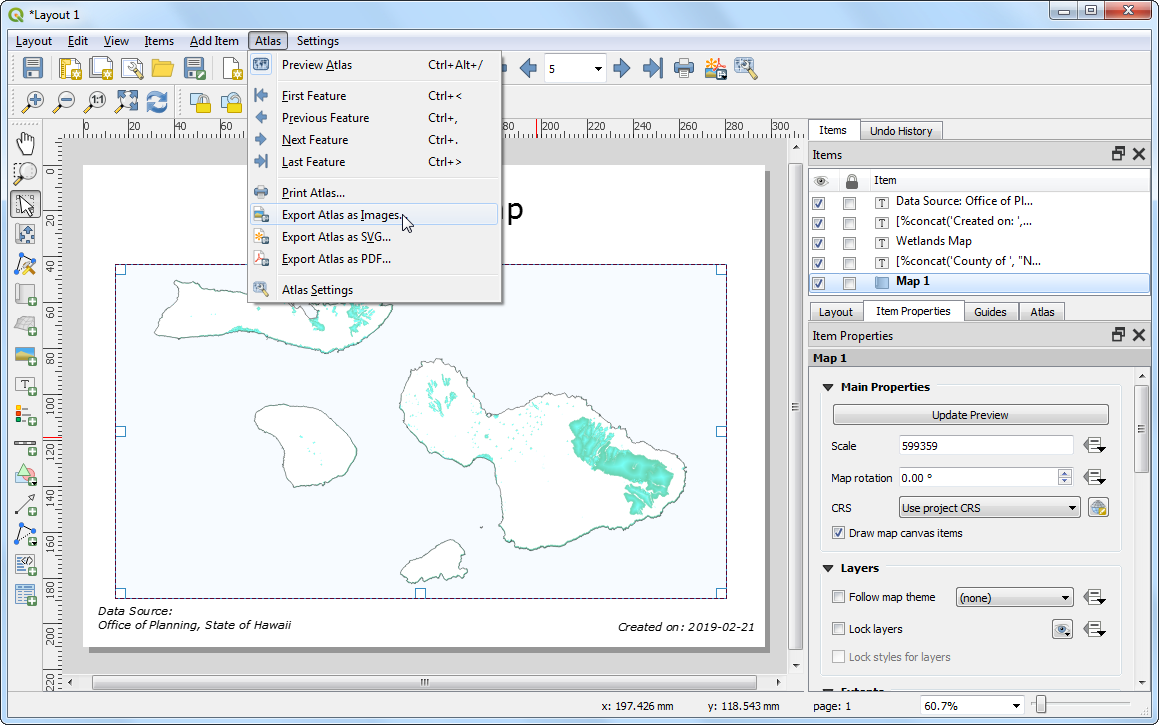The image size is (1159, 725).
Task: Open the CRS dropdown
Action: 989,508
